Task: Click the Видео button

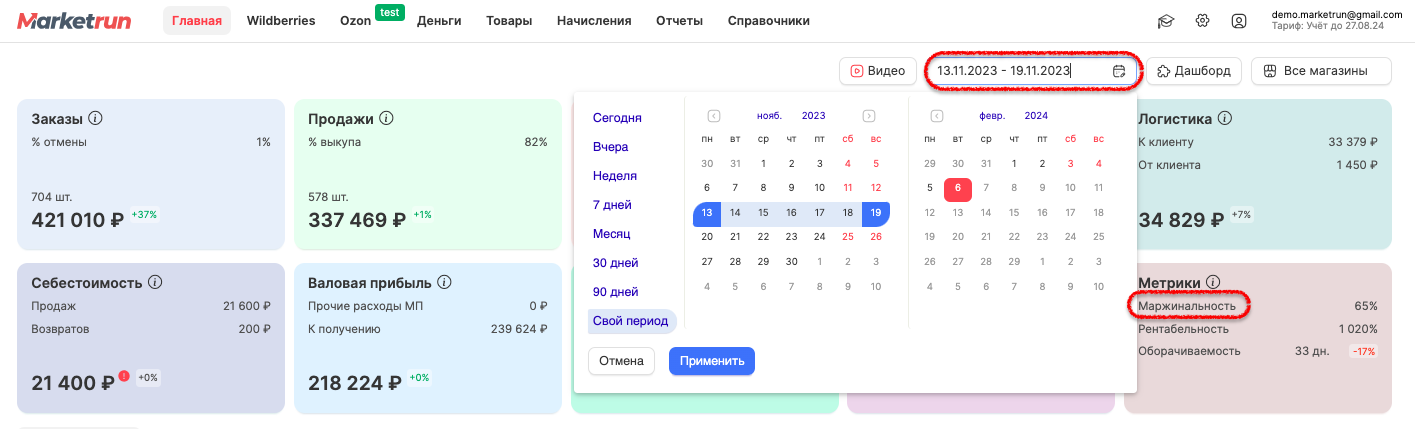Action: [877, 71]
